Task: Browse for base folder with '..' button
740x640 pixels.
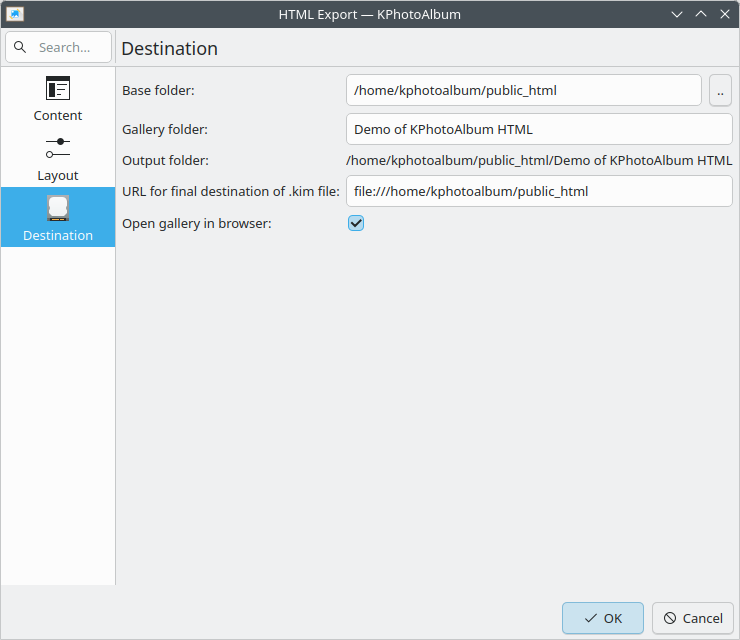Action: click(x=720, y=90)
